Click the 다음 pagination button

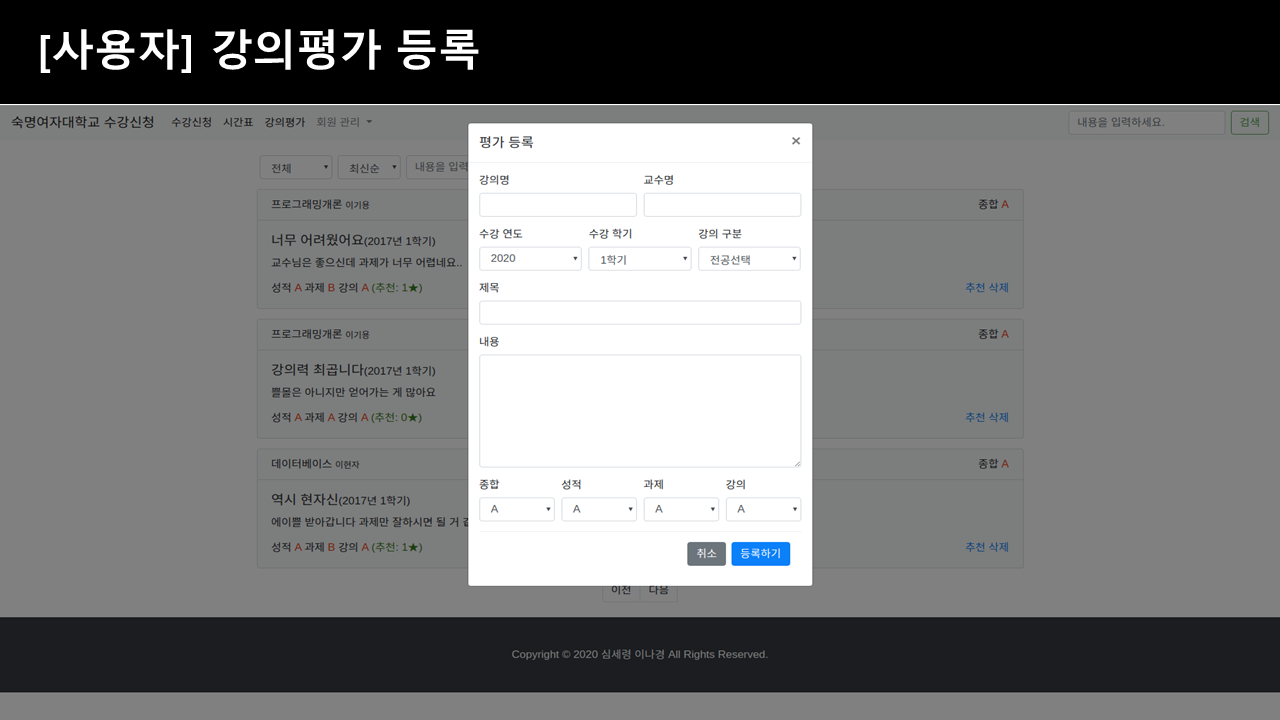tap(659, 589)
